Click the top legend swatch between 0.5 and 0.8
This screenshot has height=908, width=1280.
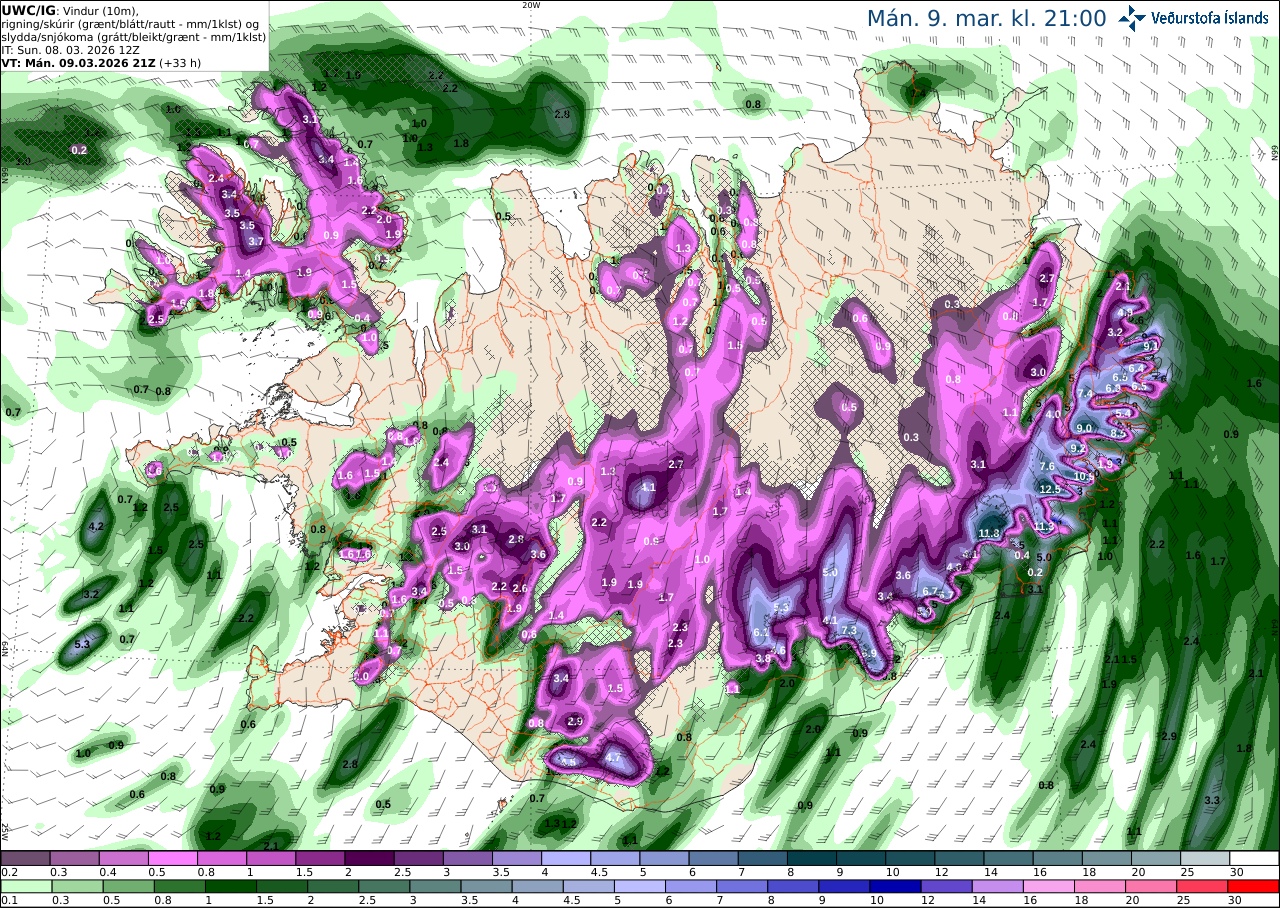click(172, 858)
